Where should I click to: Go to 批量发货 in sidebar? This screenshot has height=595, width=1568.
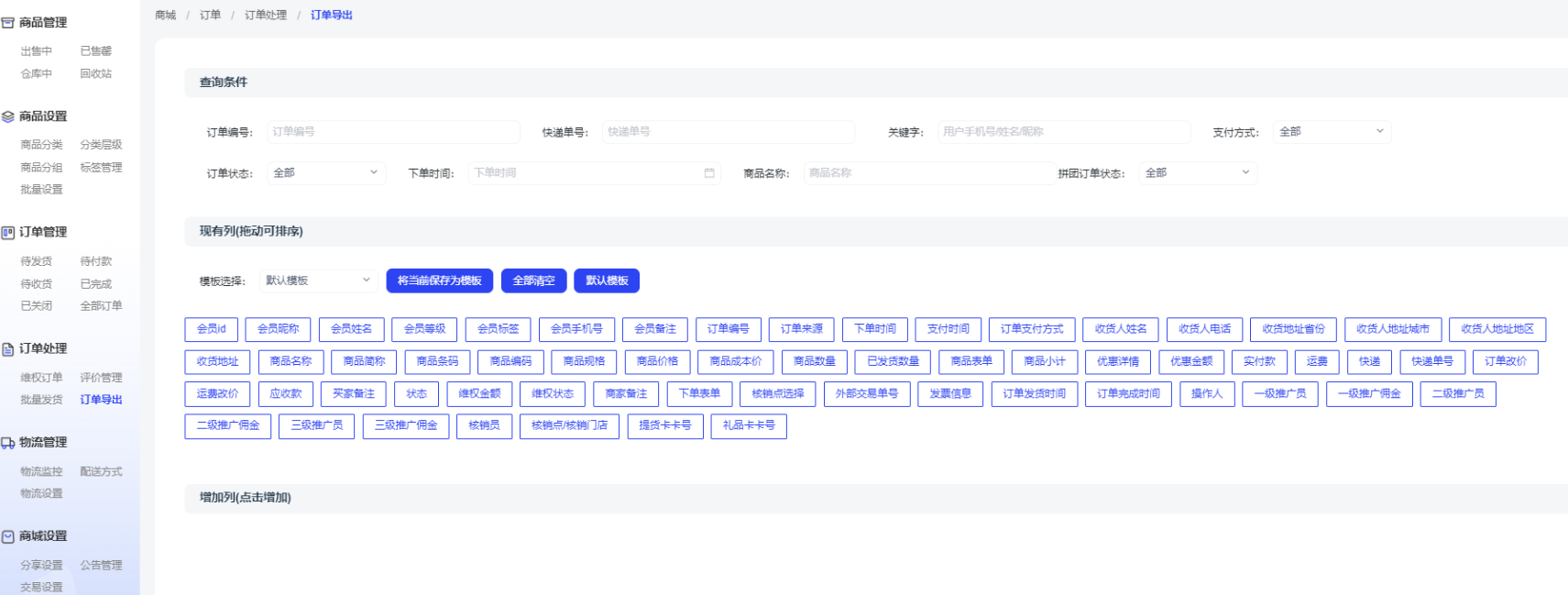[x=41, y=400]
